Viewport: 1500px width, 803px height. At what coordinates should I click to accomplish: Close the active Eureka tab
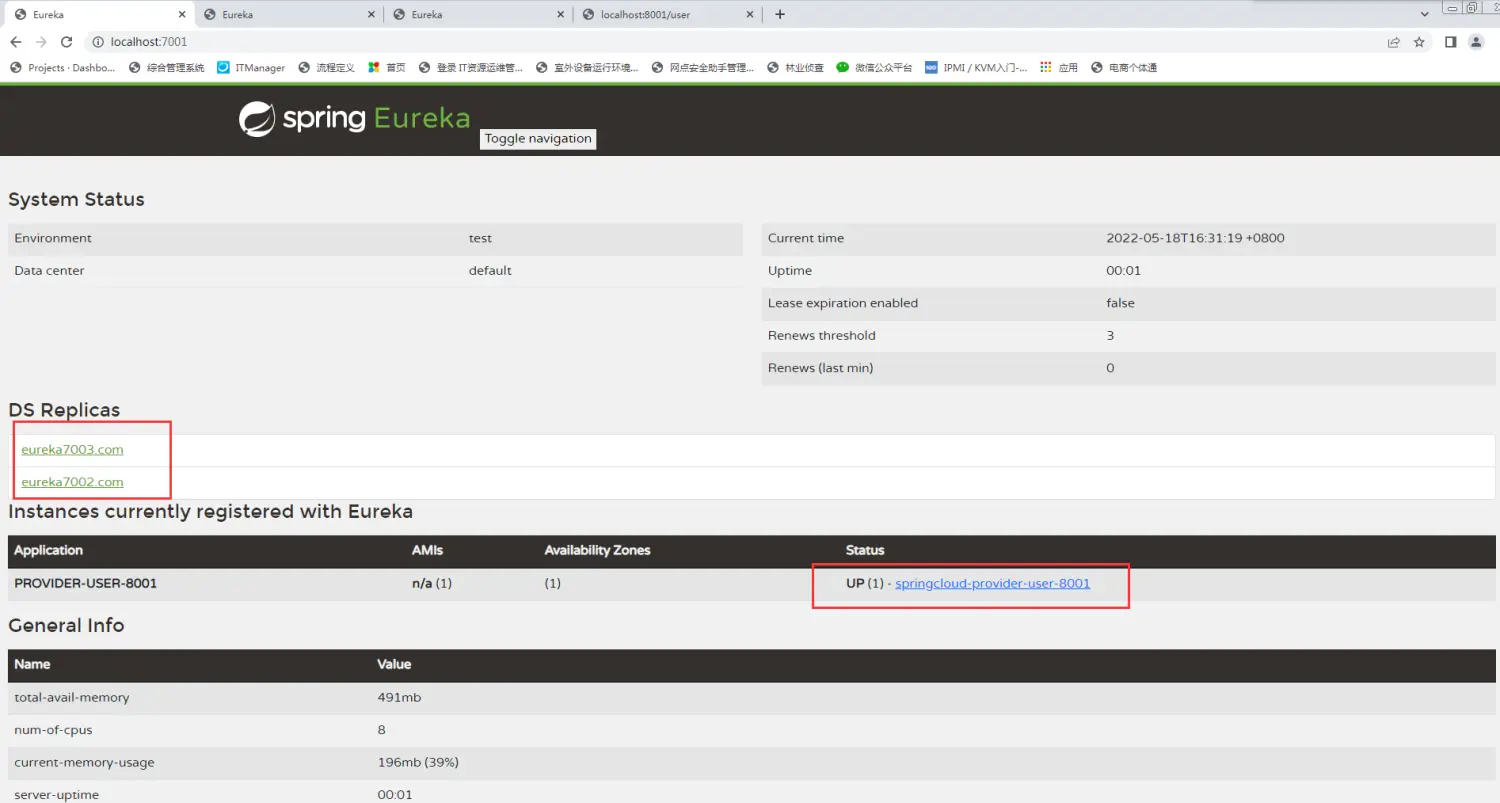pyautogui.click(x=182, y=15)
